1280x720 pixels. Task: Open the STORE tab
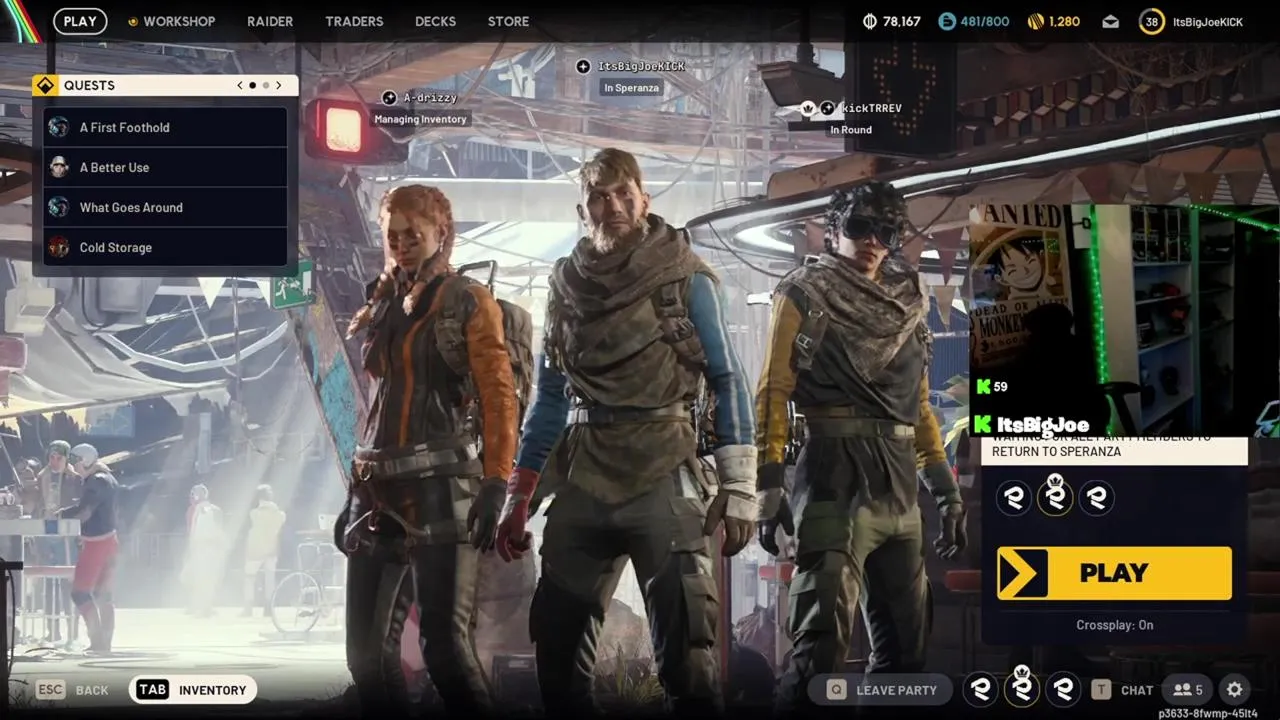click(508, 21)
